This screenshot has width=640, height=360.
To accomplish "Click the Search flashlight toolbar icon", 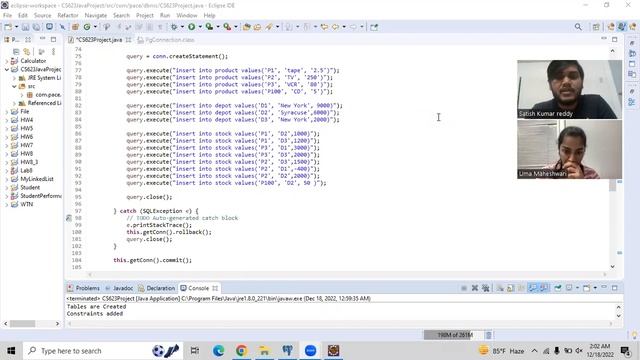I will coord(269,27).
